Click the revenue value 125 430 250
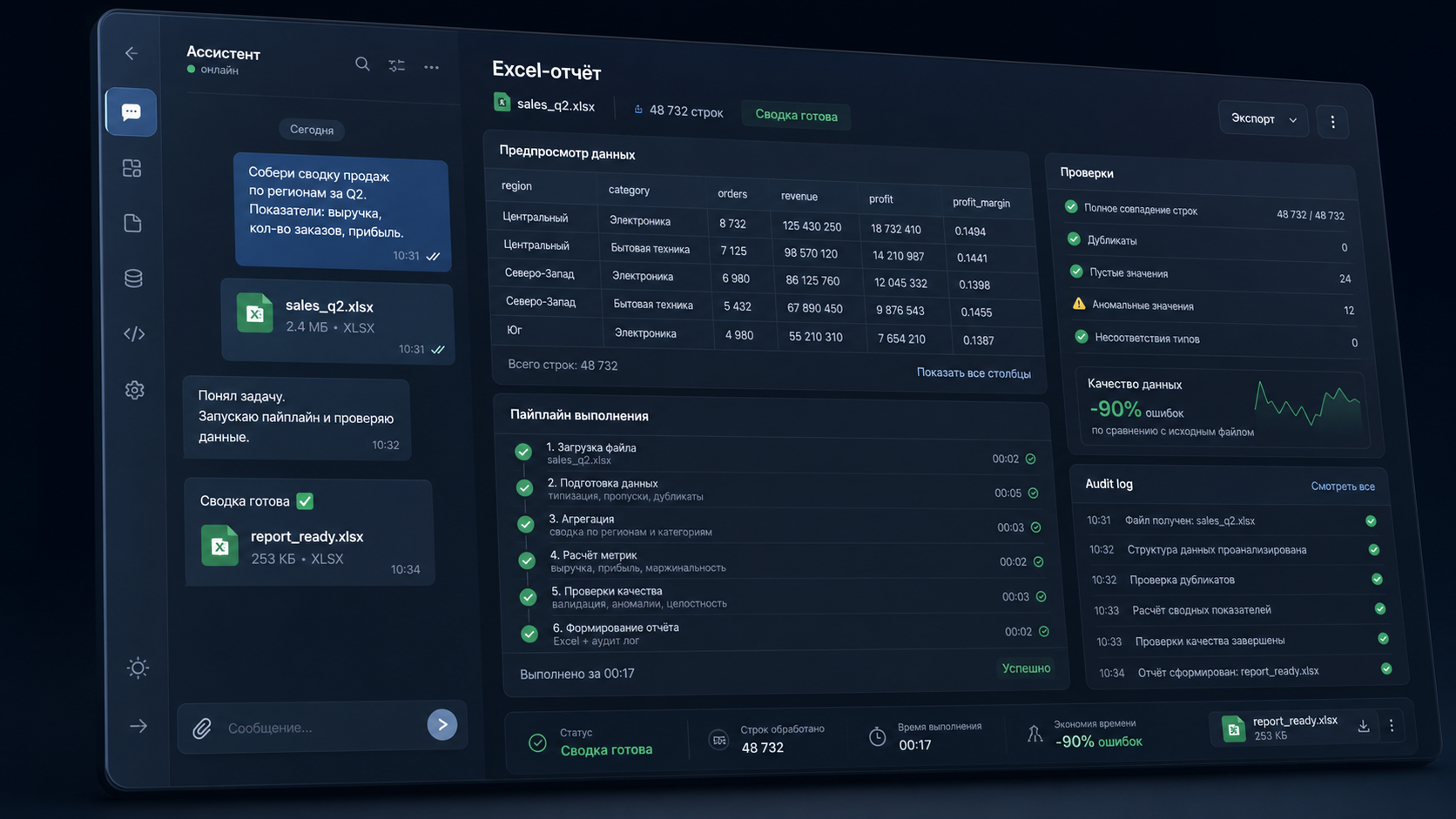Image resolution: width=1456 pixels, height=819 pixels. point(812,226)
